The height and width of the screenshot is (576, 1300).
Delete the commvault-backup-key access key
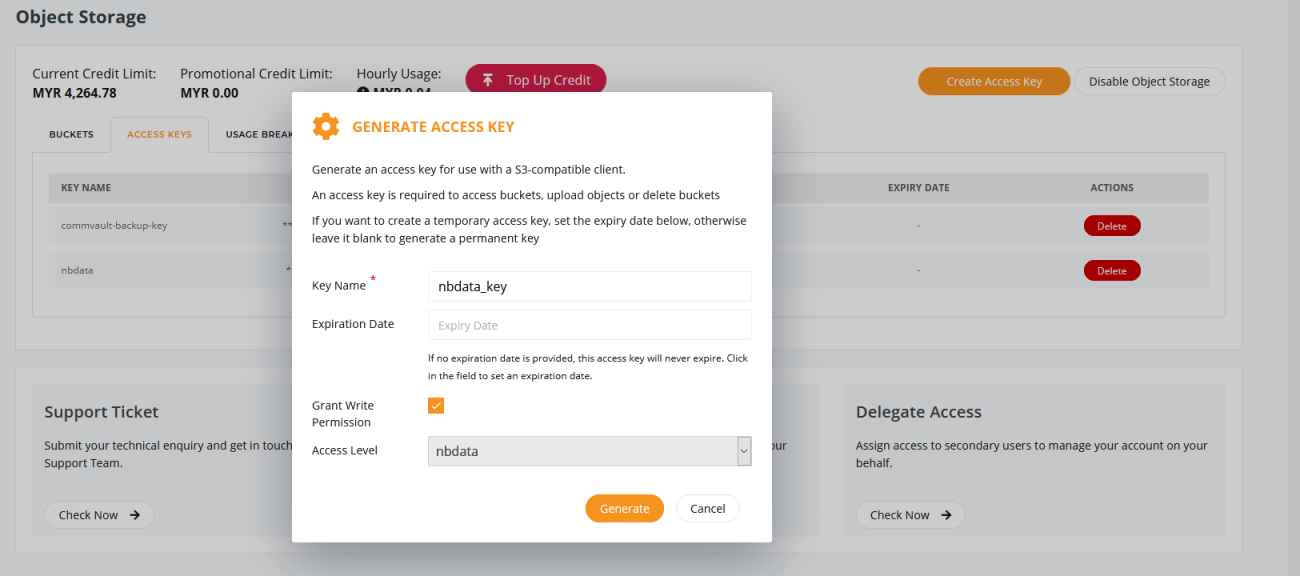pos(1111,226)
